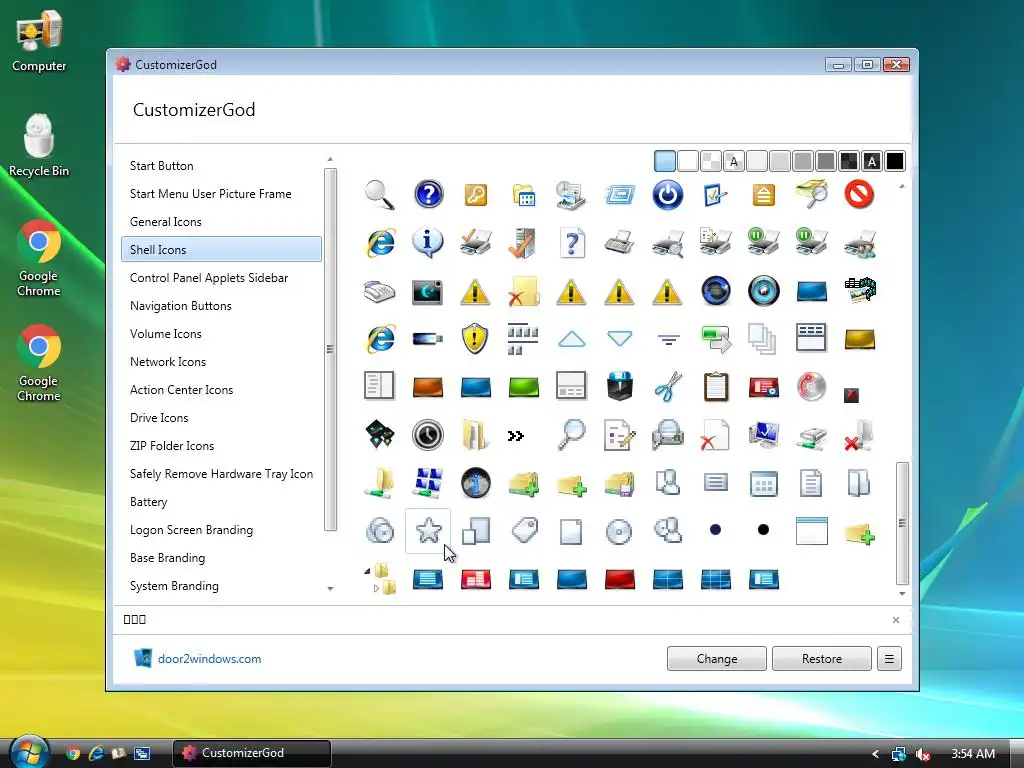
Task: Dismiss the bottom info bar with X
Action: [895, 620]
